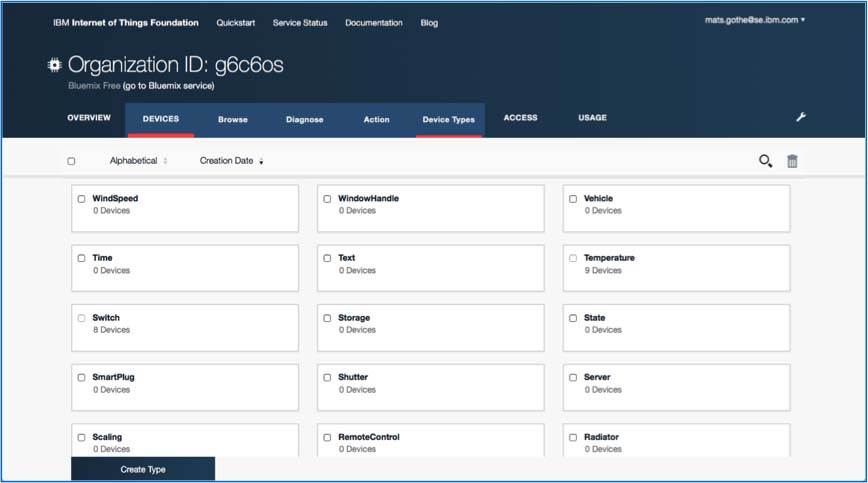Switch to the ACCESS tab
This screenshot has width=868, height=483.
click(x=520, y=118)
